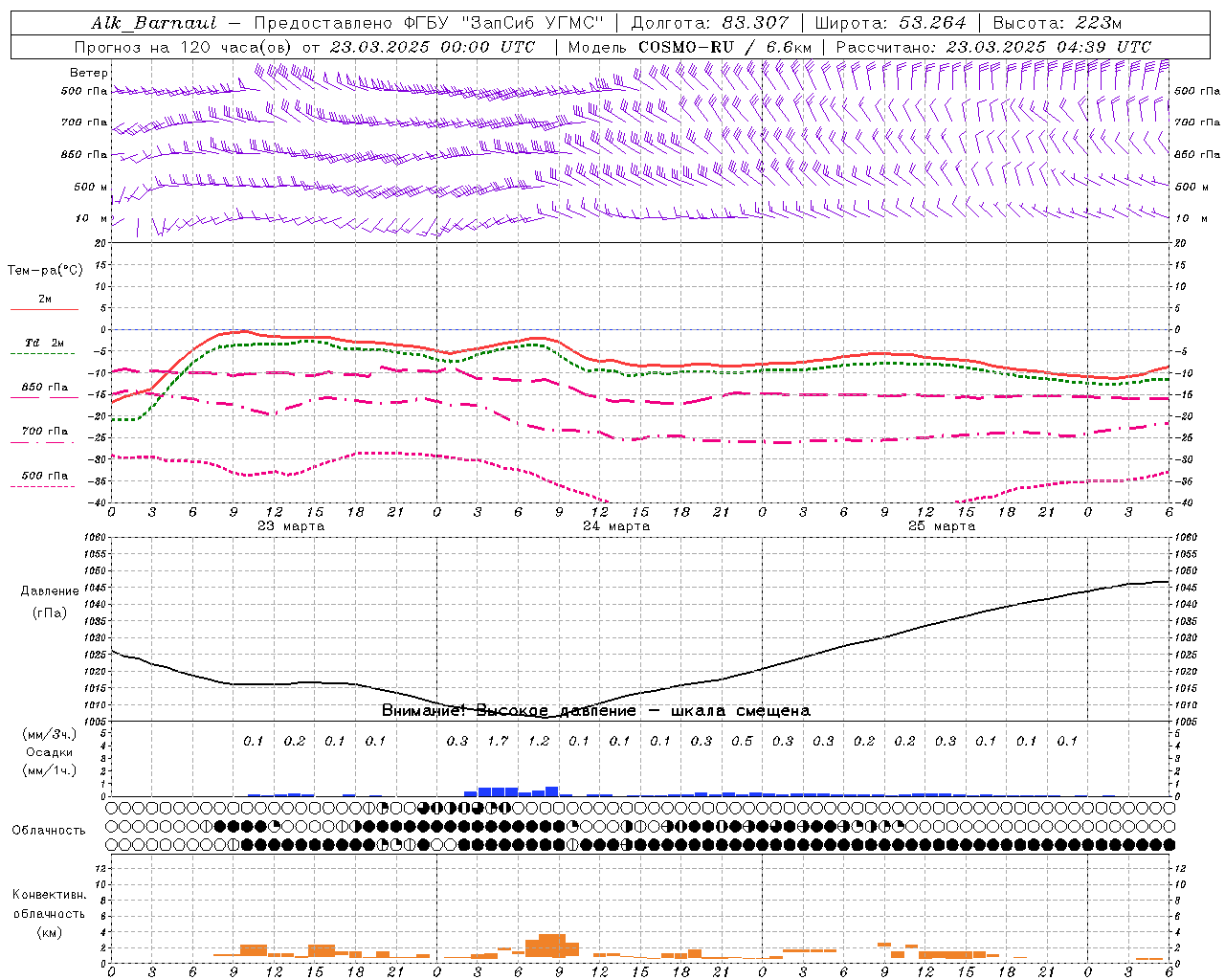Click the Рассчитано: 23.03.2025 04:39 UTC timestamp

[993, 47]
